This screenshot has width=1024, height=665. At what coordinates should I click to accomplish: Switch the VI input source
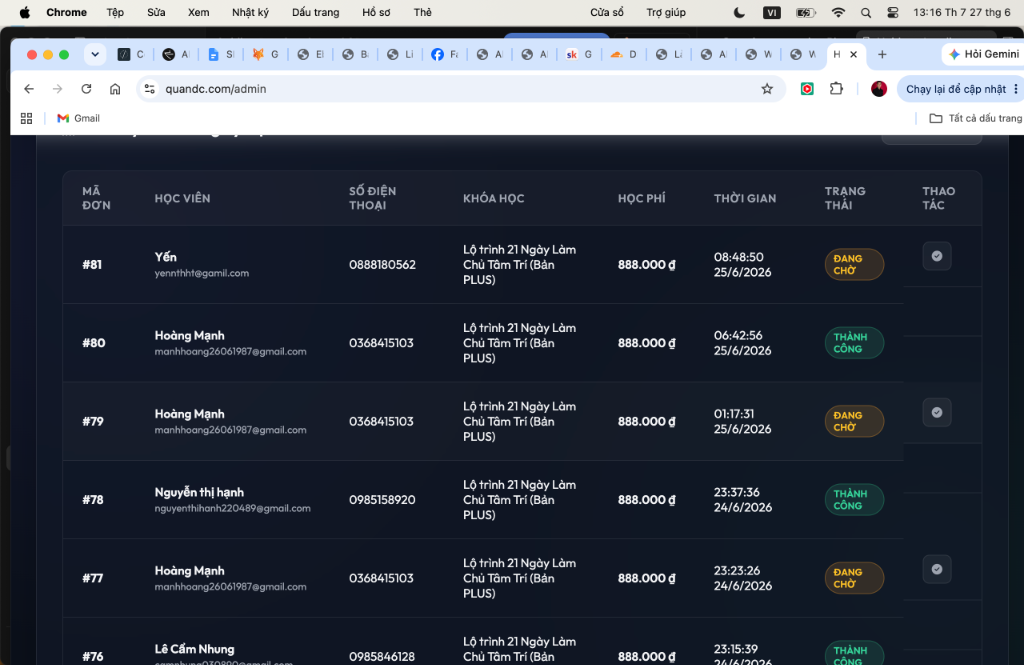(x=772, y=12)
